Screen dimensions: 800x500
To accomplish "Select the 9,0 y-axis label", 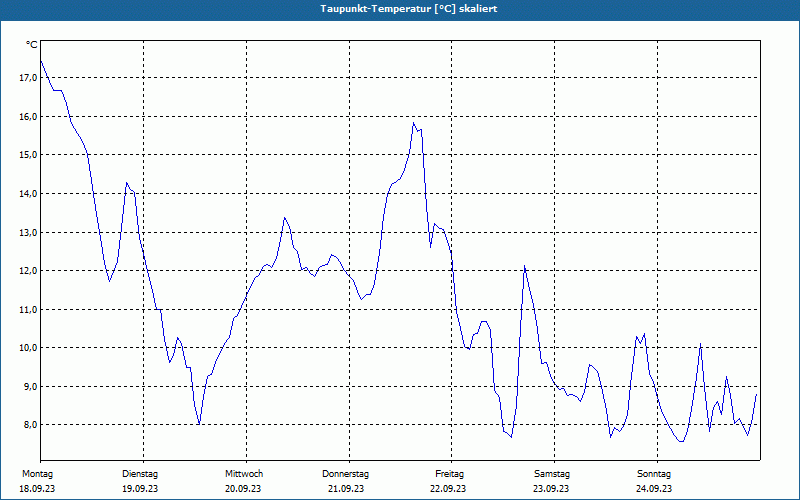I will [29, 386].
